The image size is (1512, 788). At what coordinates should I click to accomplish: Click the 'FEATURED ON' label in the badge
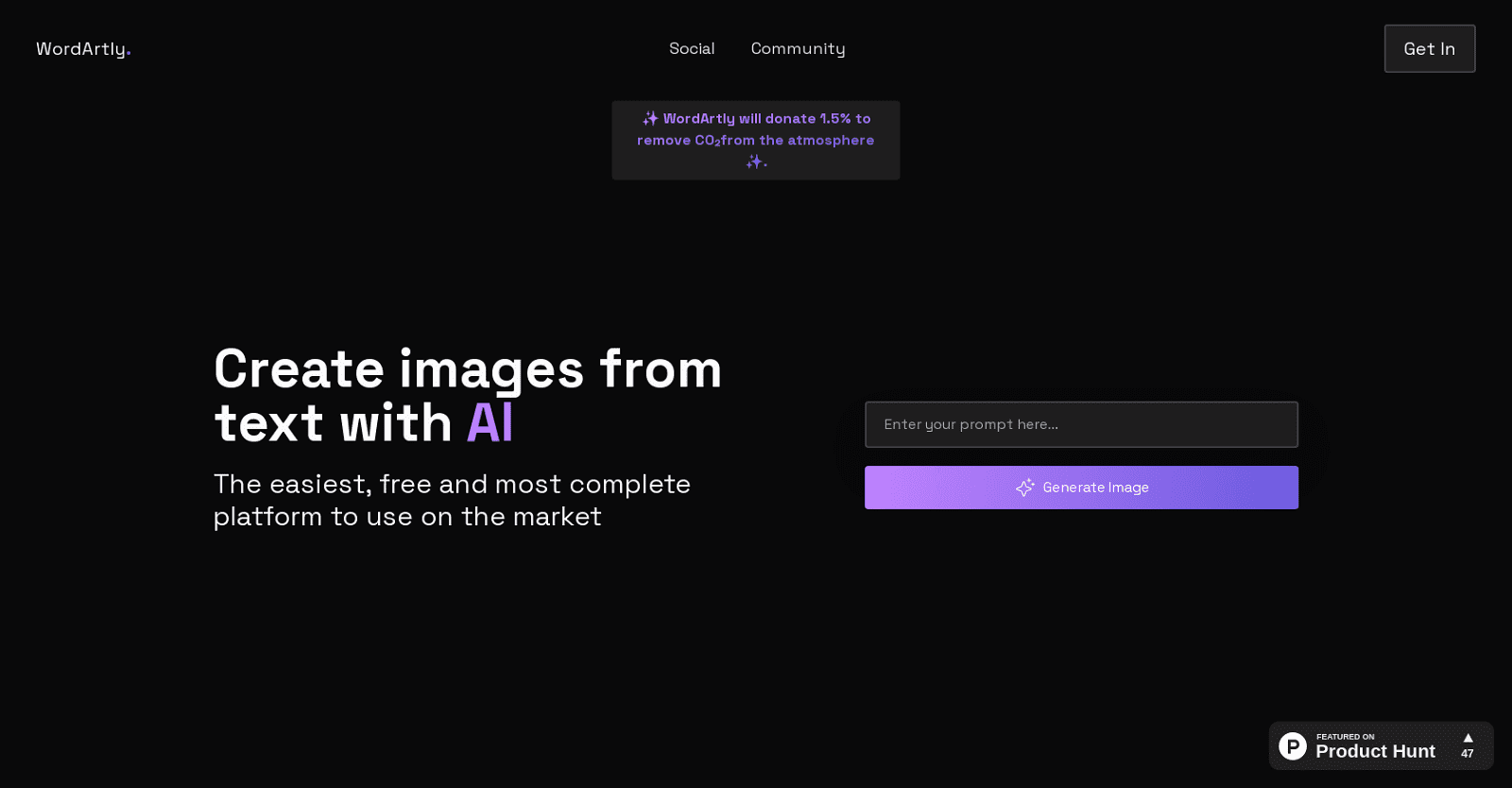coord(1345,737)
